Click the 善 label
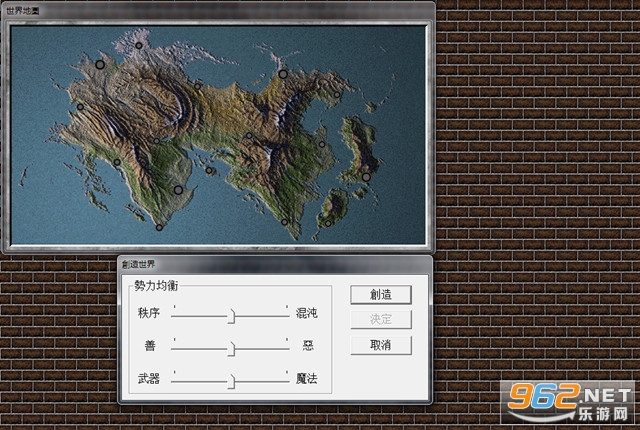The height and width of the screenshot is (430, 640). coord(150,346)
